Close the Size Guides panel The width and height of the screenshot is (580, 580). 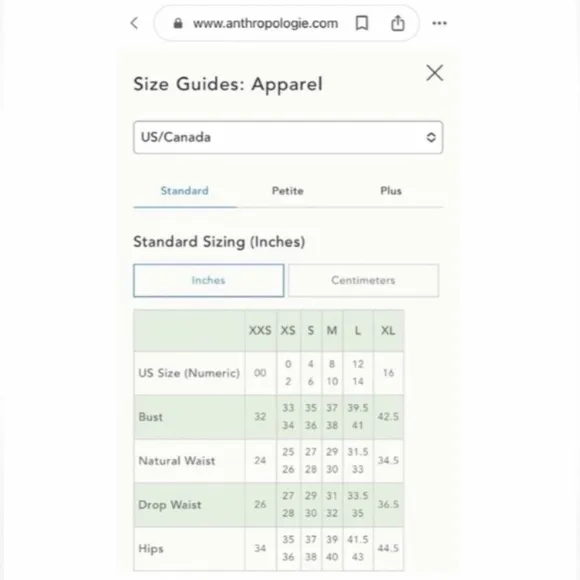click(435, 72)
